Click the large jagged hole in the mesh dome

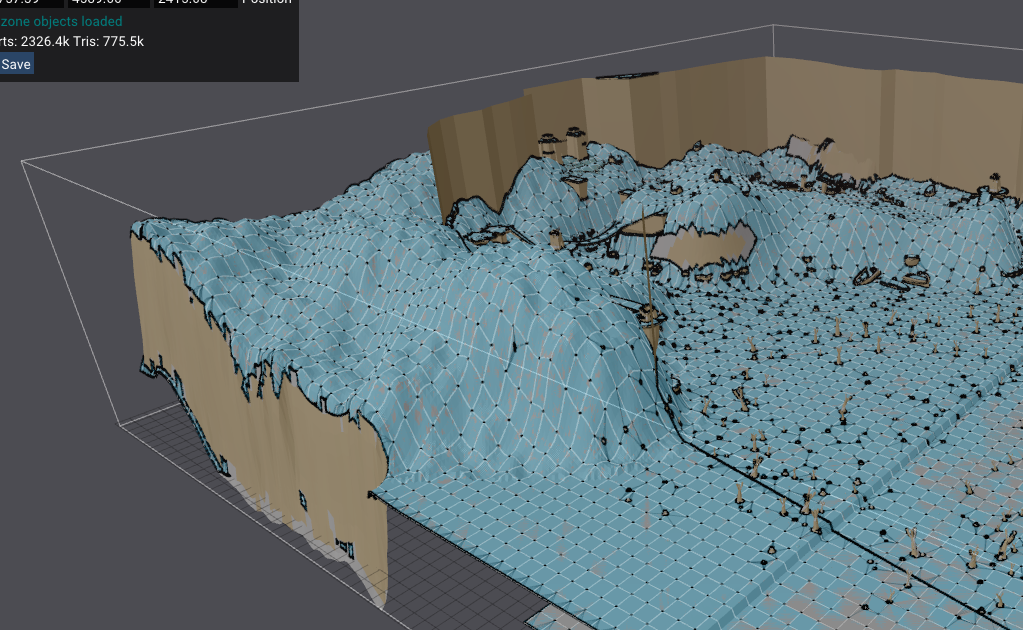pos(705,245)
